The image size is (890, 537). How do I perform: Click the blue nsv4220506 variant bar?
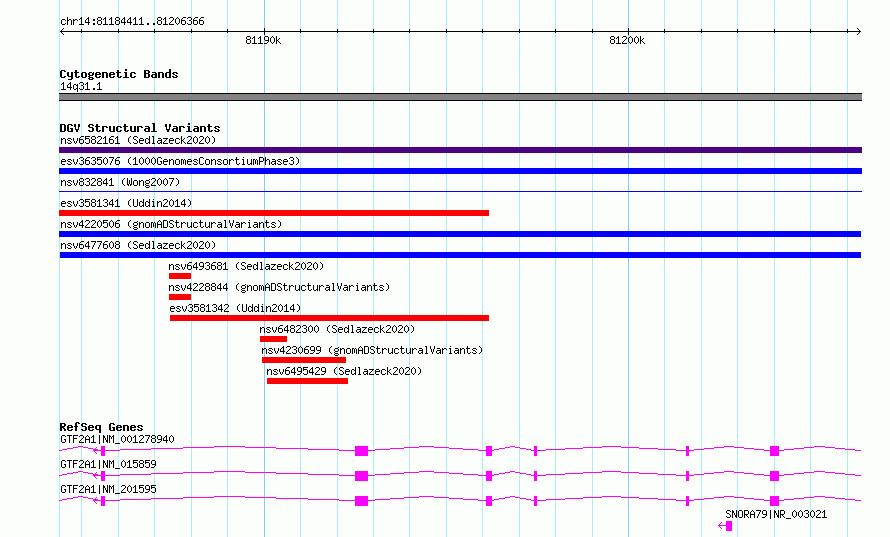coord(460,234)
